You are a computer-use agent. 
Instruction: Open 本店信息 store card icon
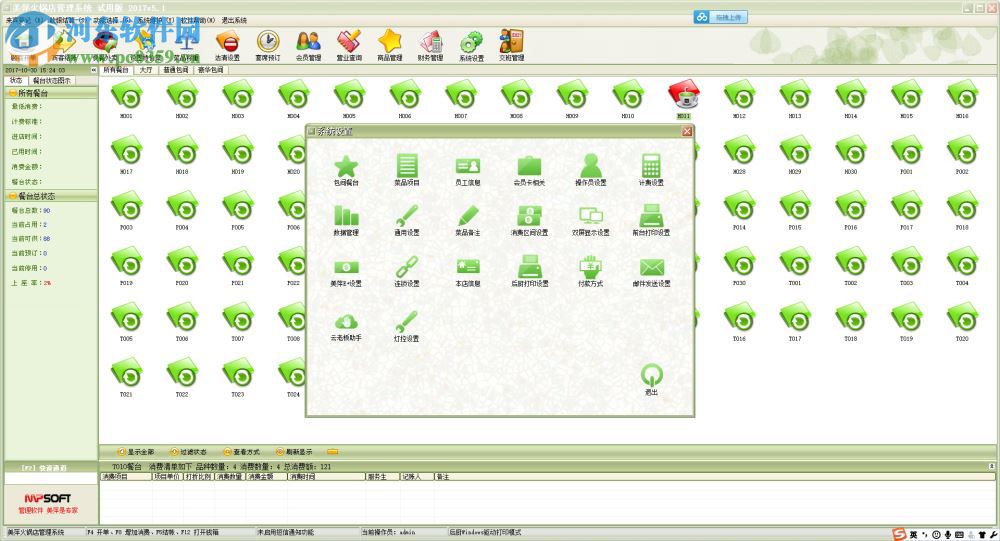pyautogui.click(x=467, y=268)
